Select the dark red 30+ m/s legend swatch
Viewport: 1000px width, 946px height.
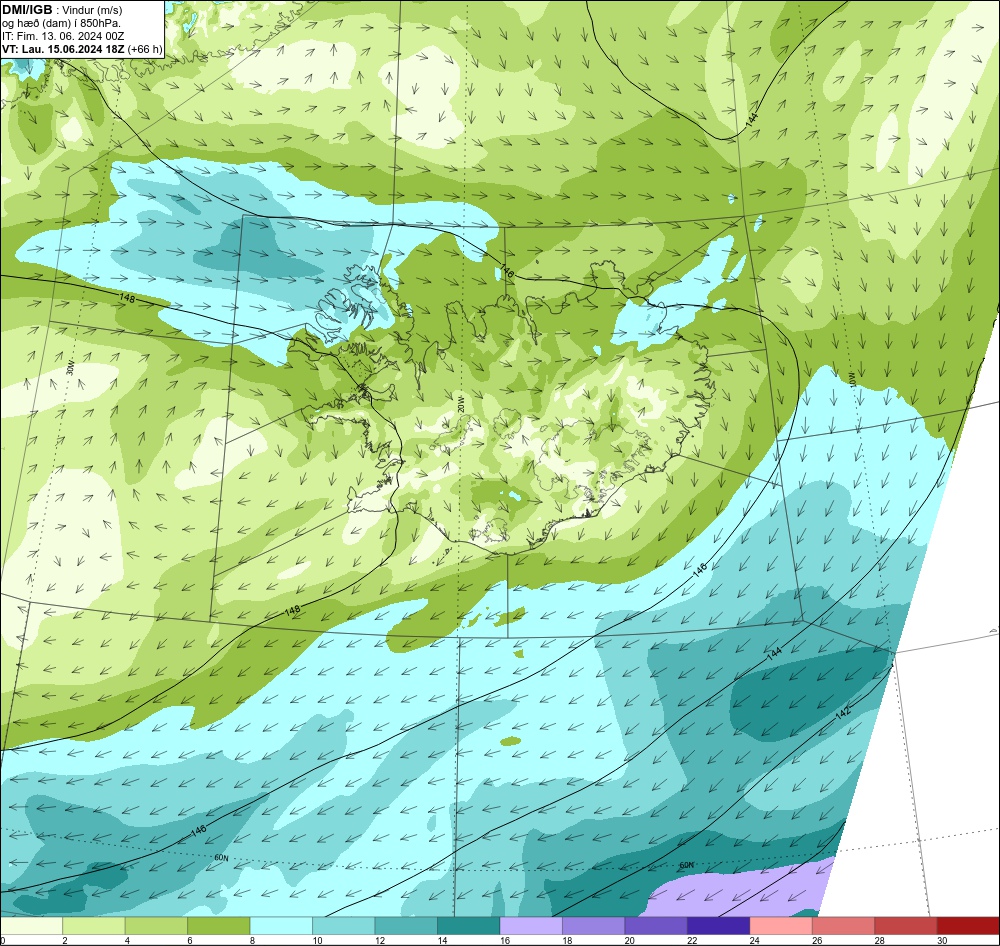[x=968, y=926]
